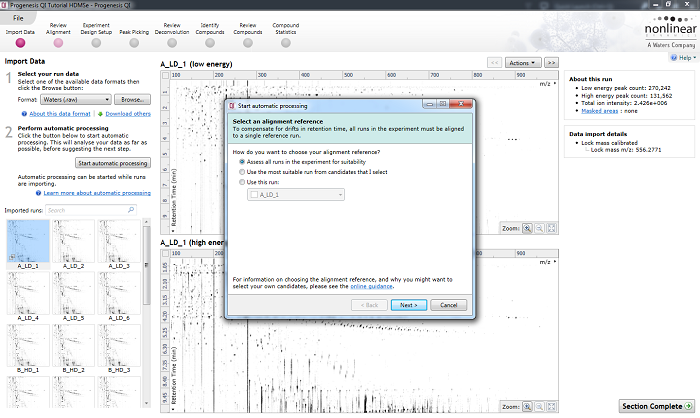
Task: Click the green download icon beside Download others
Action: pos(100,114)
